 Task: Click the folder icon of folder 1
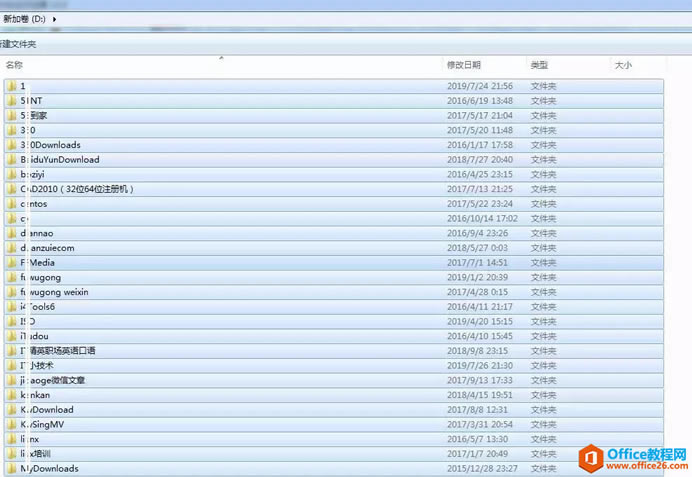pos(12,86)
